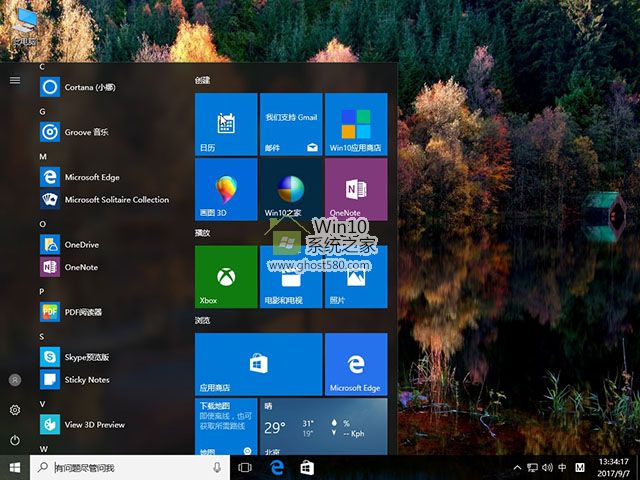Click the letter G section header
Viewport: 640px width, 480px height.
42,111
